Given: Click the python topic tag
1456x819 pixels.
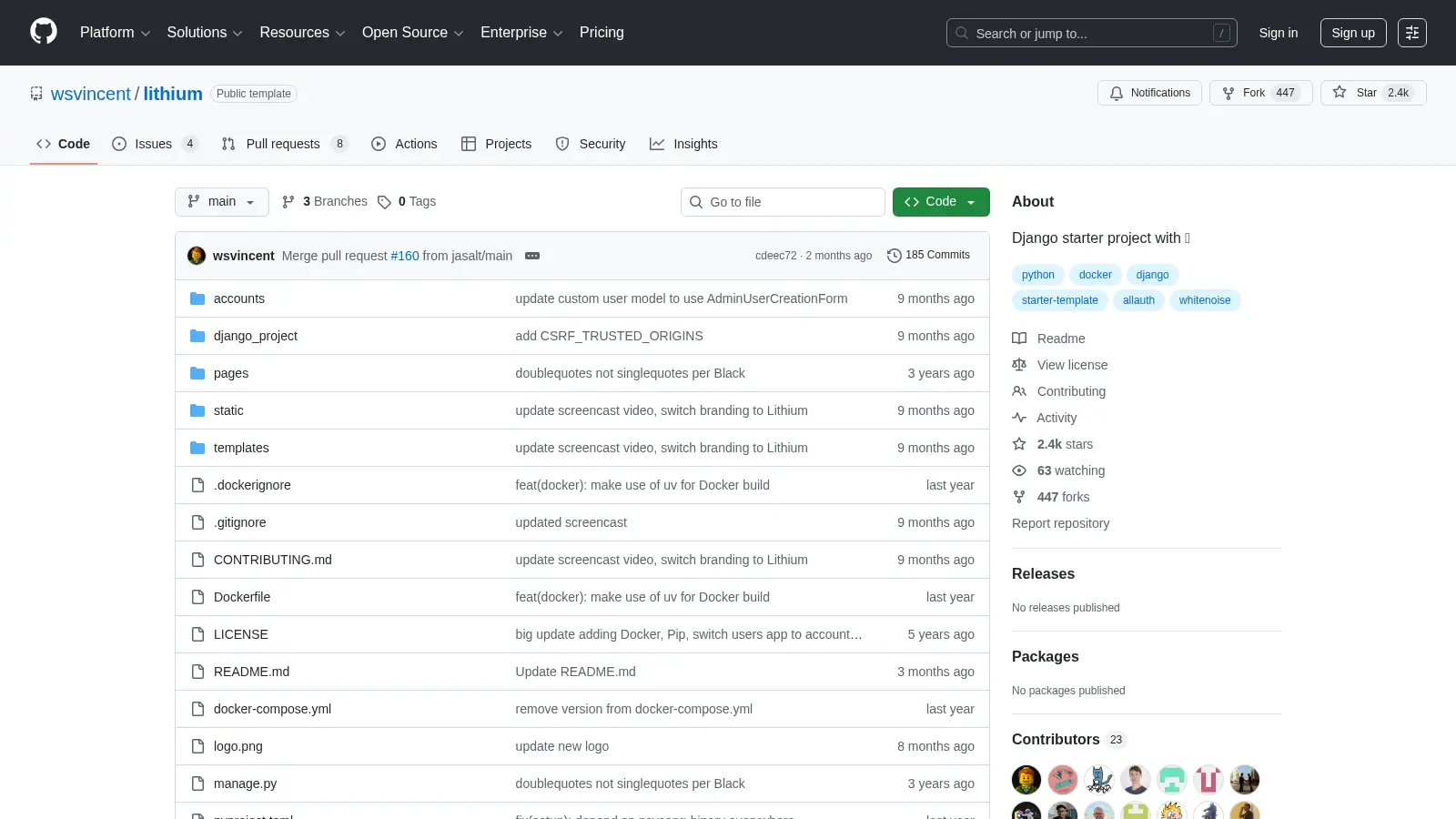Looking at the screenshot, I should click(x=1037, y=275).
